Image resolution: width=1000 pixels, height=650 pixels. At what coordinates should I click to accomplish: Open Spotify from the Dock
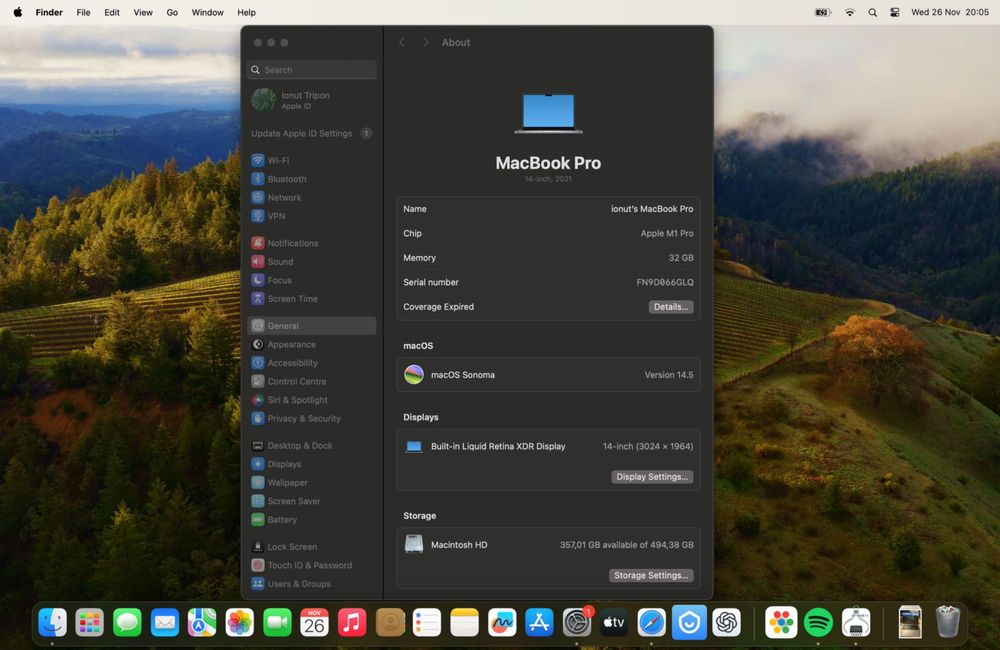tap(818, 622)
